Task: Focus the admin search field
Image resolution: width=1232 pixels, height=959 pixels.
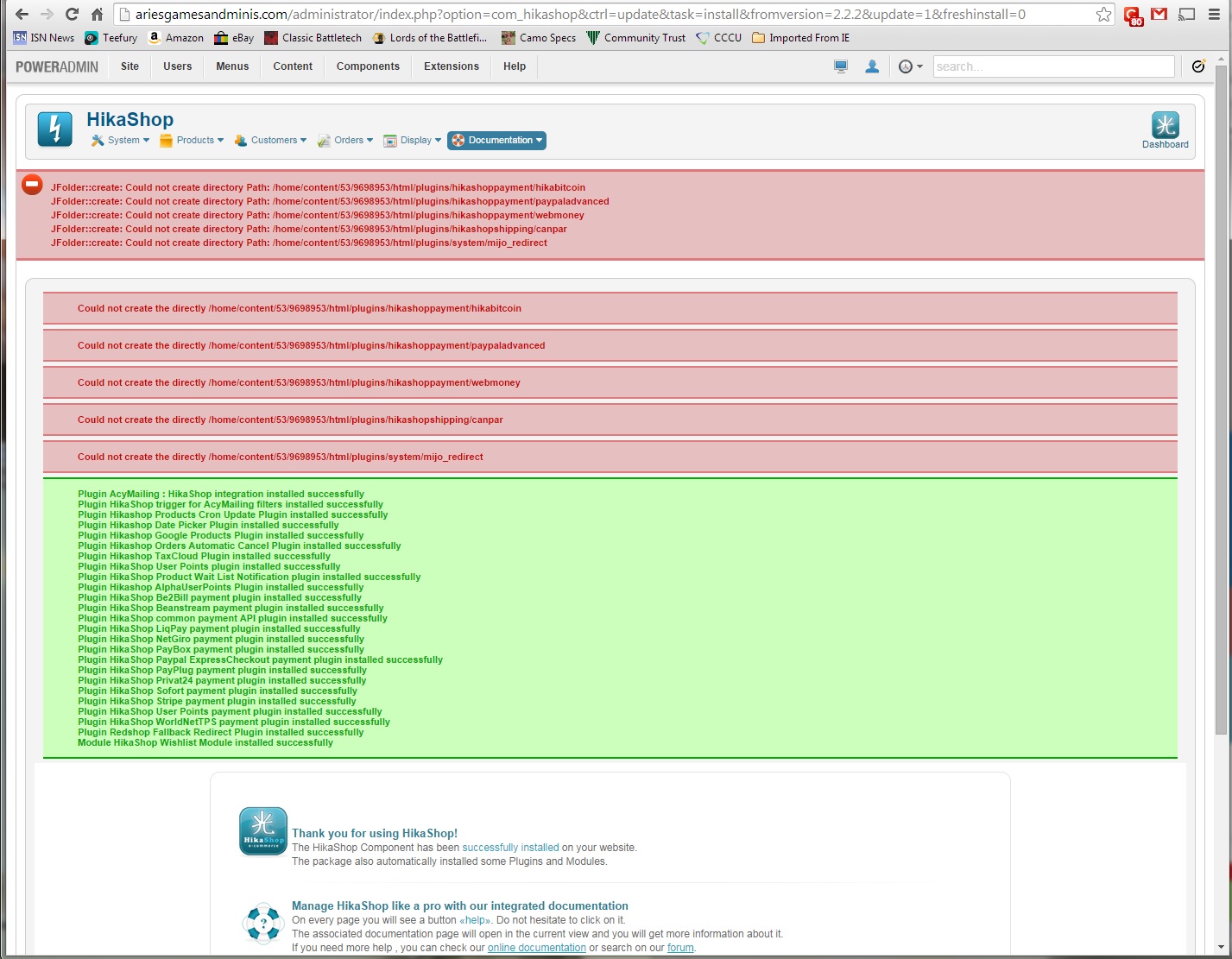Action: pos(1053,66)
